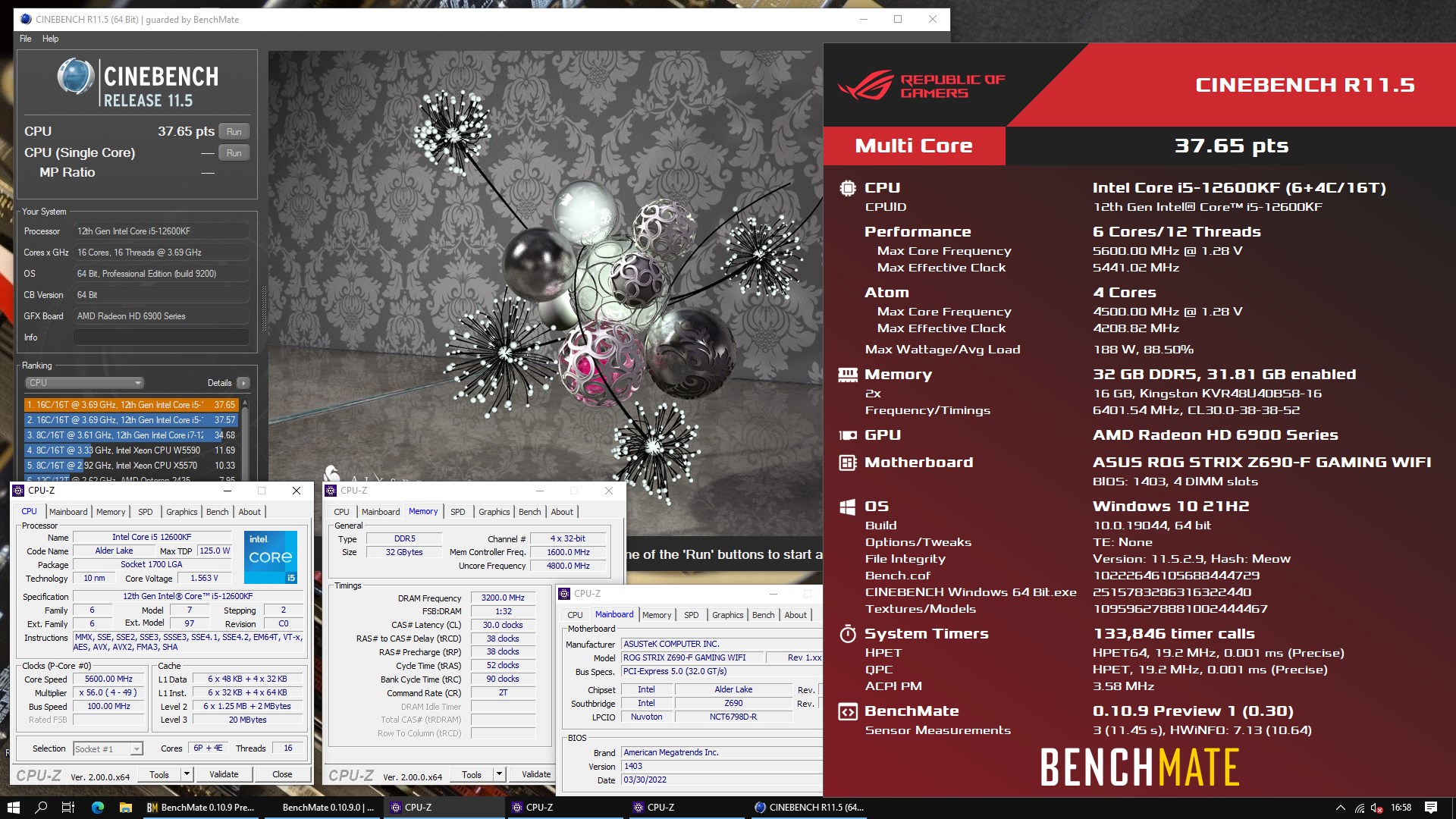1456x819 pixels.
Task: Switch to Memory tab in first CPU-Z window
Action: pos(111,512)
